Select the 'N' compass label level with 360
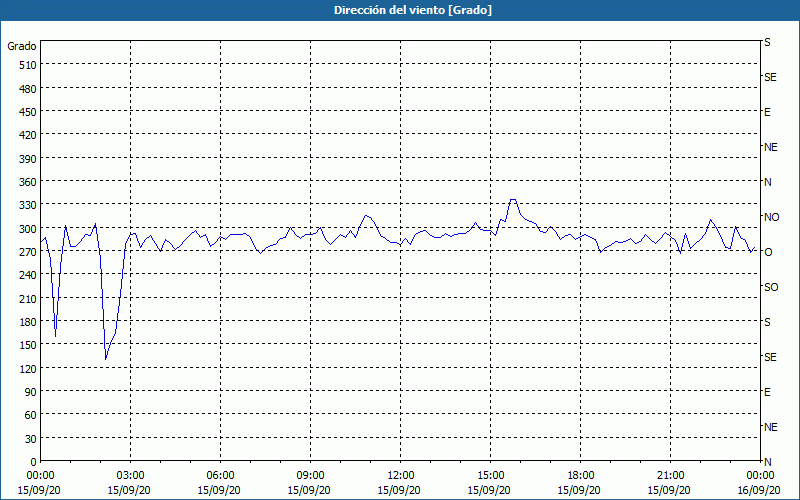 point(768,182)
